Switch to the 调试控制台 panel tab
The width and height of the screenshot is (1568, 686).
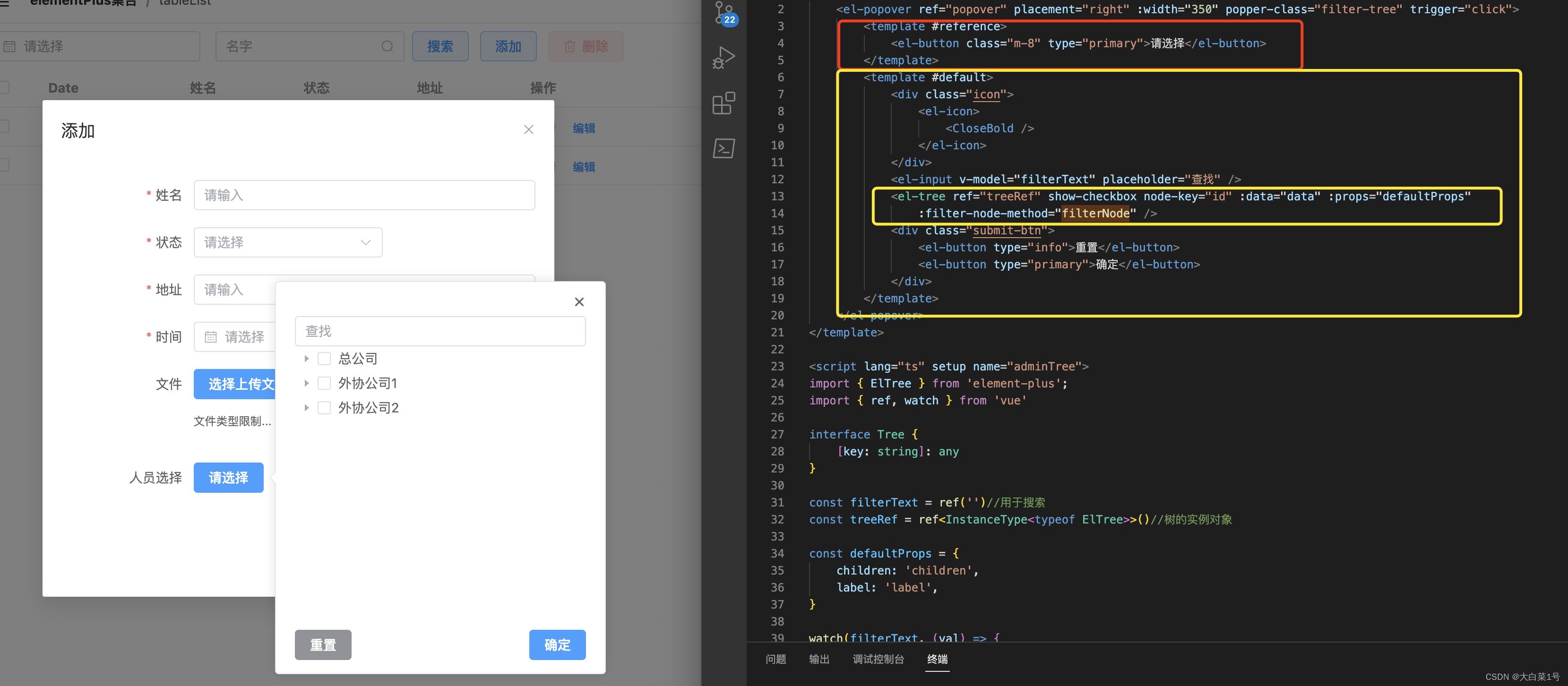pyautogui.click(x=878, y=659)
